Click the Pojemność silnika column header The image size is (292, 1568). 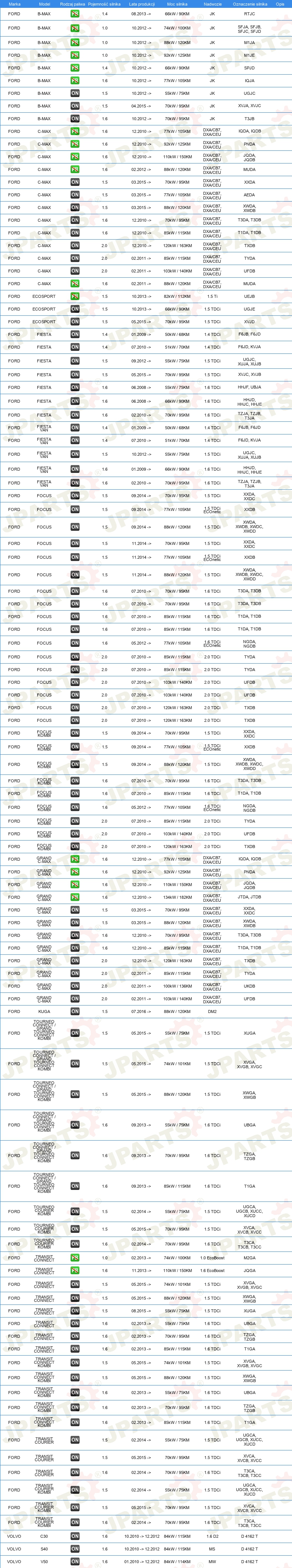coord(105,4)
